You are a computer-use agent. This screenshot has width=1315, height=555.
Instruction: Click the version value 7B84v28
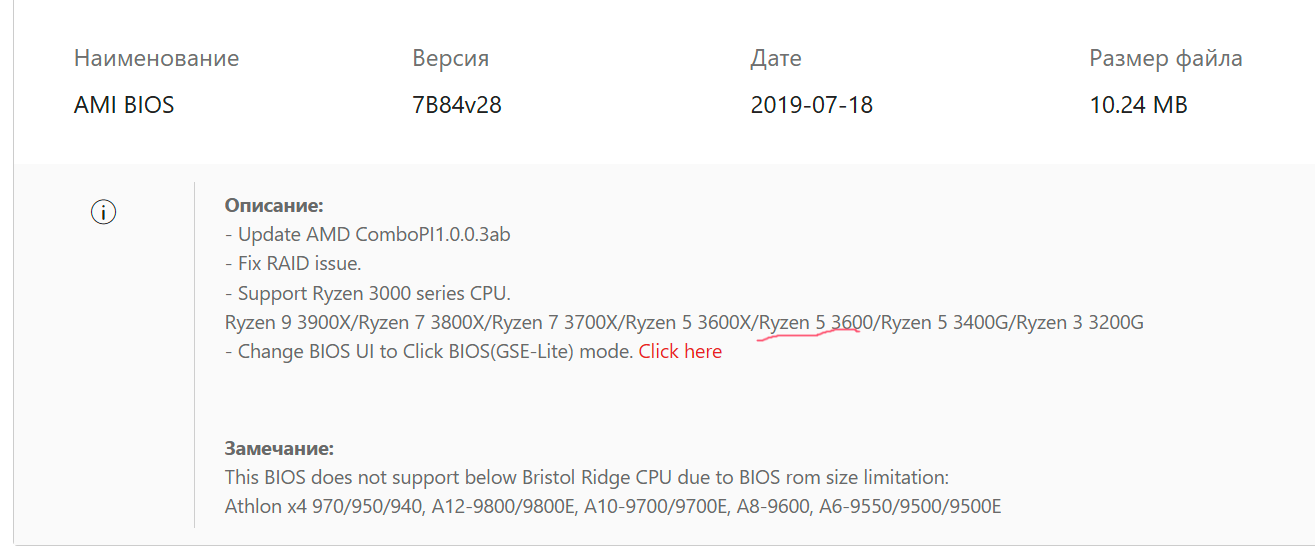click(x=457, y=105)
